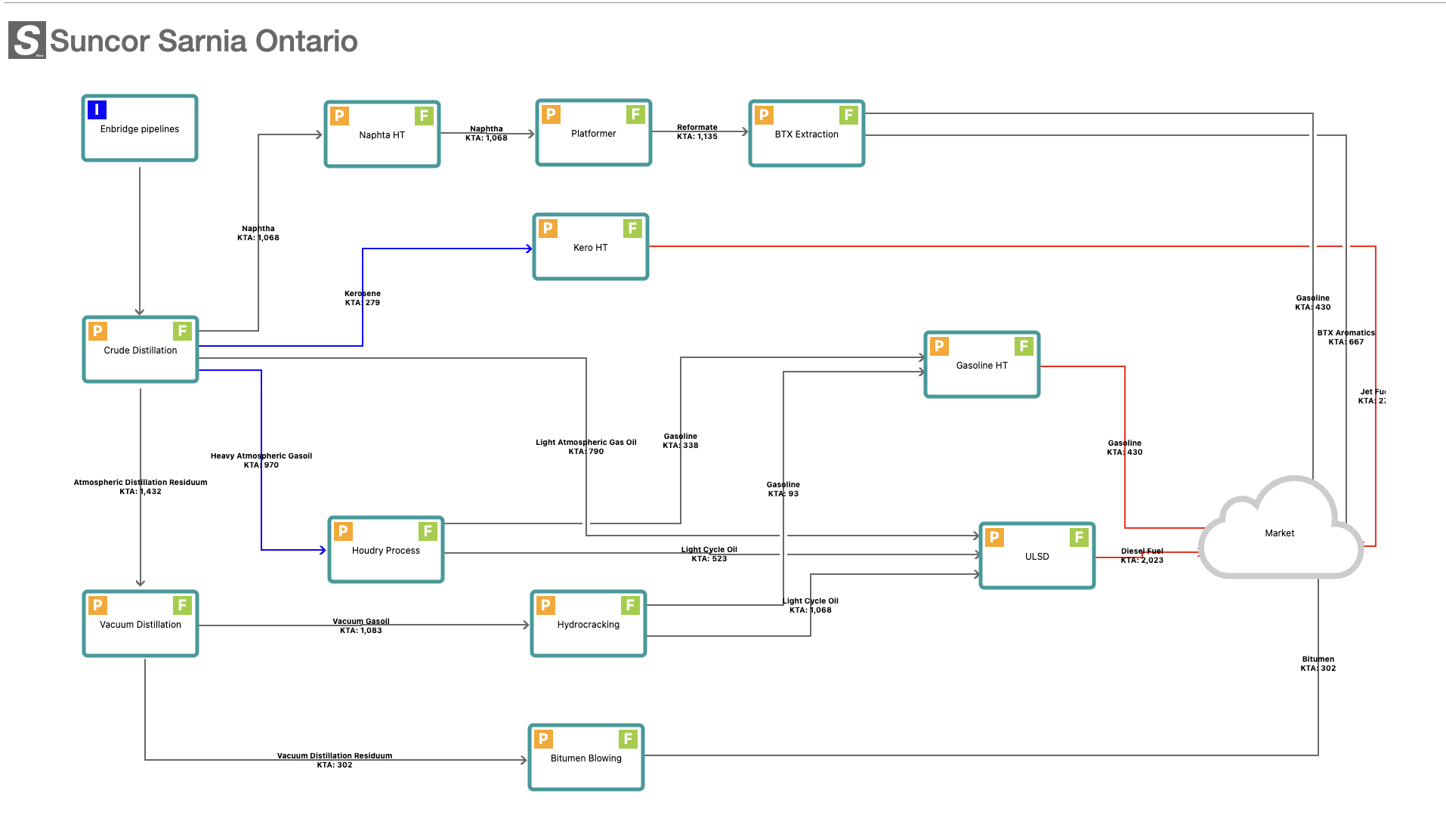Click the orange P icon on ULSD
This screenshot has height=840, width=1446.
click(994, 537)
